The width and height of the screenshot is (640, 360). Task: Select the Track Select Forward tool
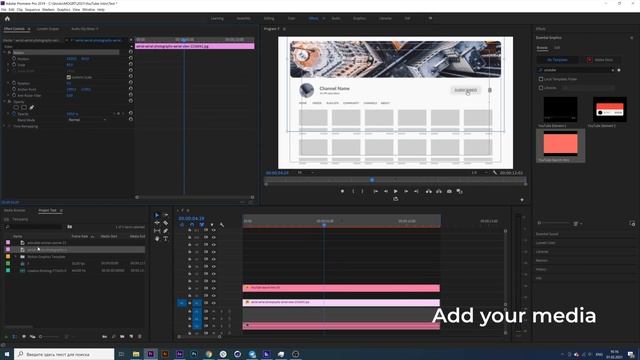pos(165,215)
